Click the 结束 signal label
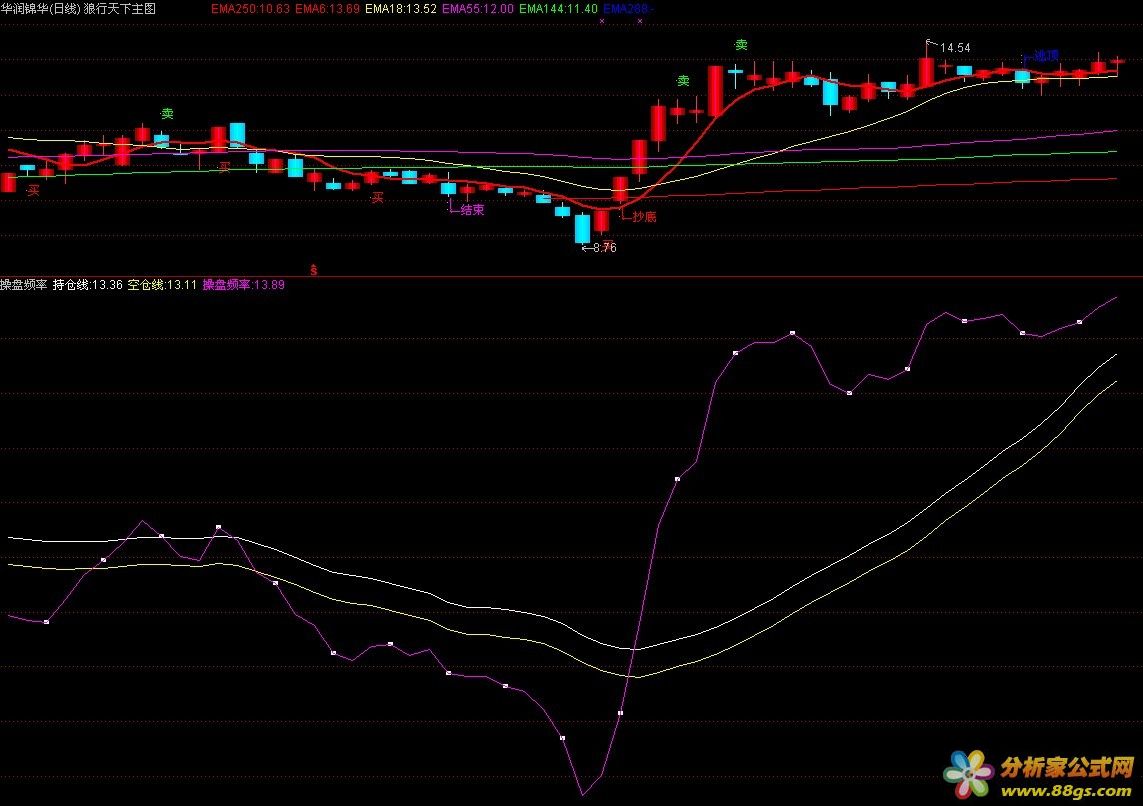The image size is (1143, 806). click(472, 210)
